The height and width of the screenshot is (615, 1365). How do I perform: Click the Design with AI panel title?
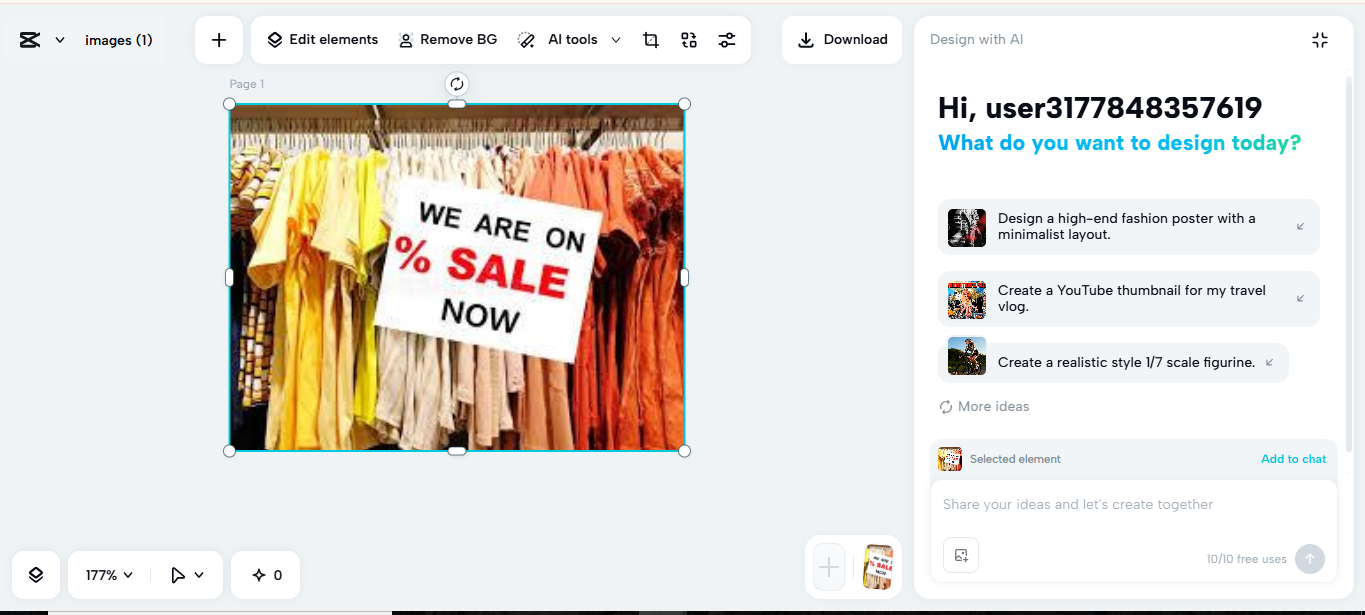976,40
